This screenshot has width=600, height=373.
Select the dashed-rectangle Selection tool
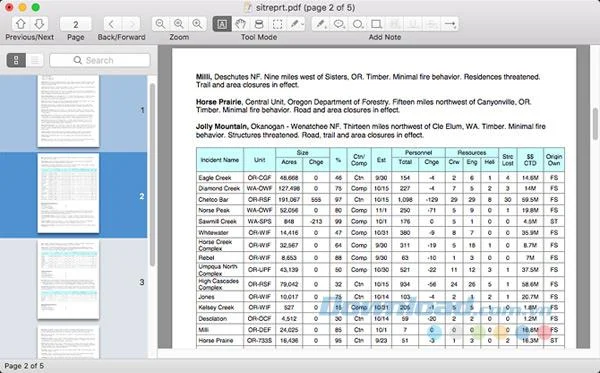coord(277,24)
